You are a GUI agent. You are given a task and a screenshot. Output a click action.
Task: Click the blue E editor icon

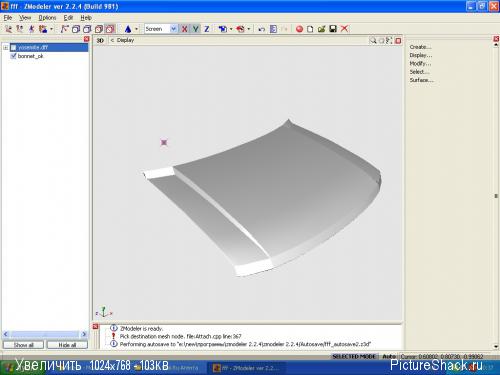(273, 29)
